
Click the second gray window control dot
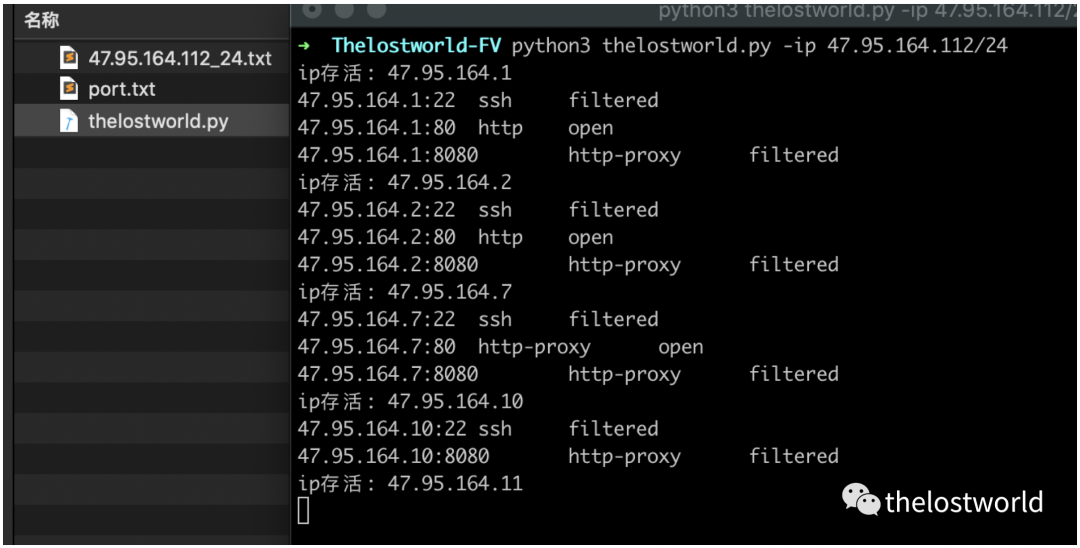(344, 10)
